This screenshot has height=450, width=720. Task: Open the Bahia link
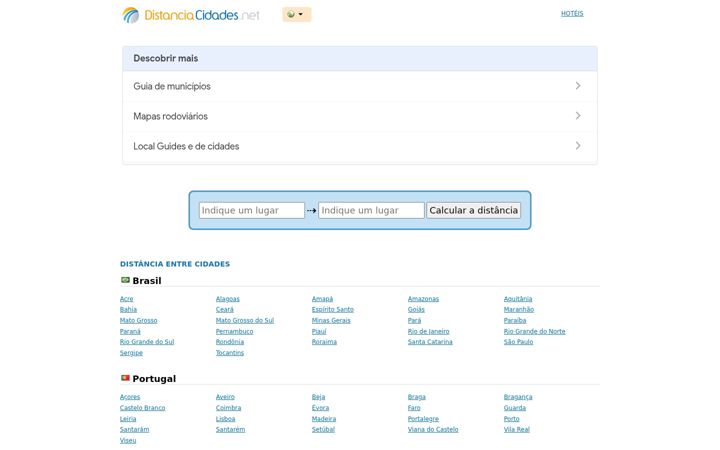tap(128, 309)
